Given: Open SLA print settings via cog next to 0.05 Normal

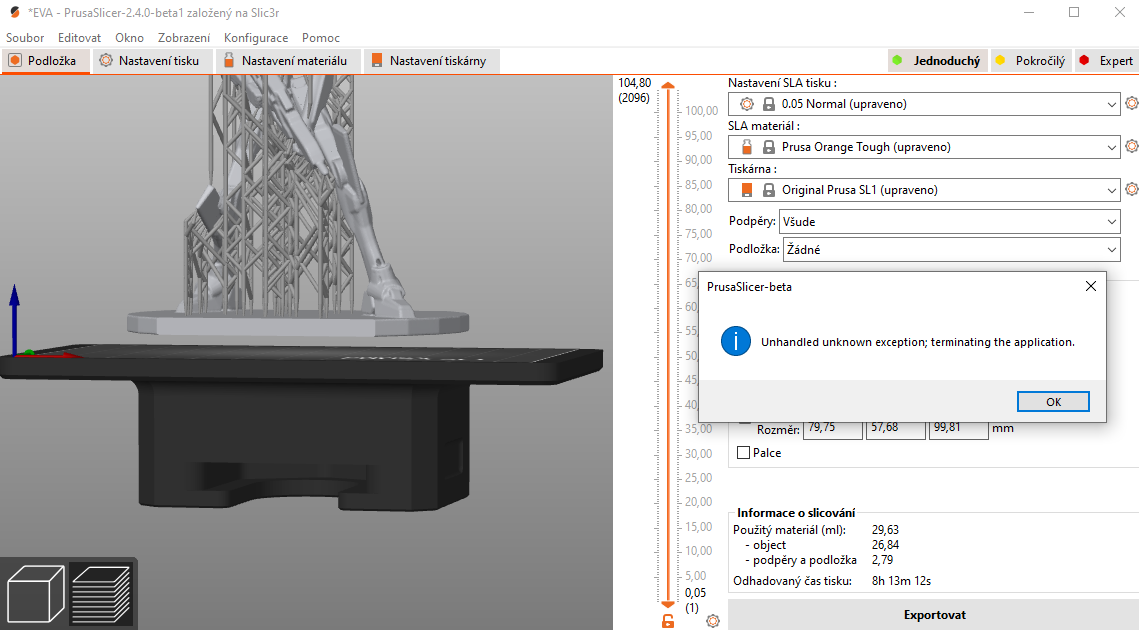Looking at the screenshot, I should tap(1131, 103).
